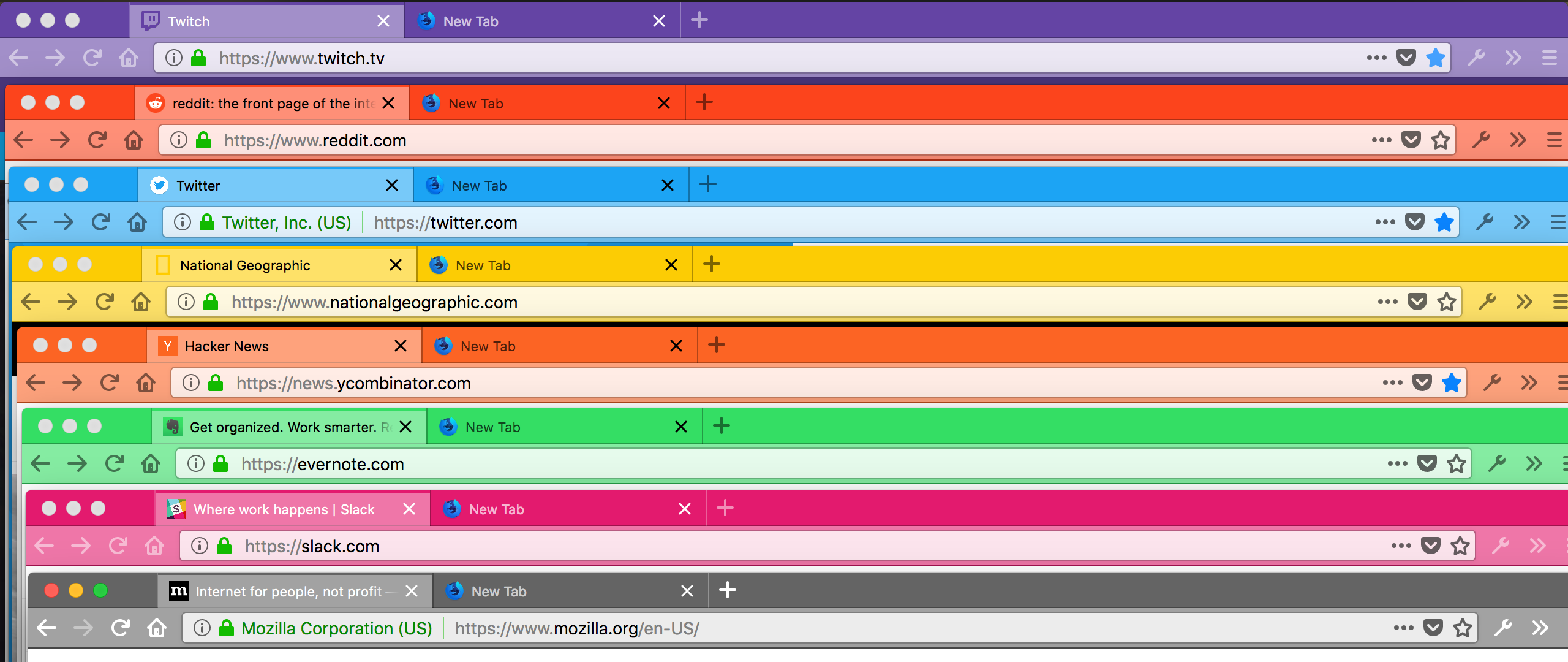Click the Mozilla Corporation (US) identity label
The image size is (1568, 662).
337,628
